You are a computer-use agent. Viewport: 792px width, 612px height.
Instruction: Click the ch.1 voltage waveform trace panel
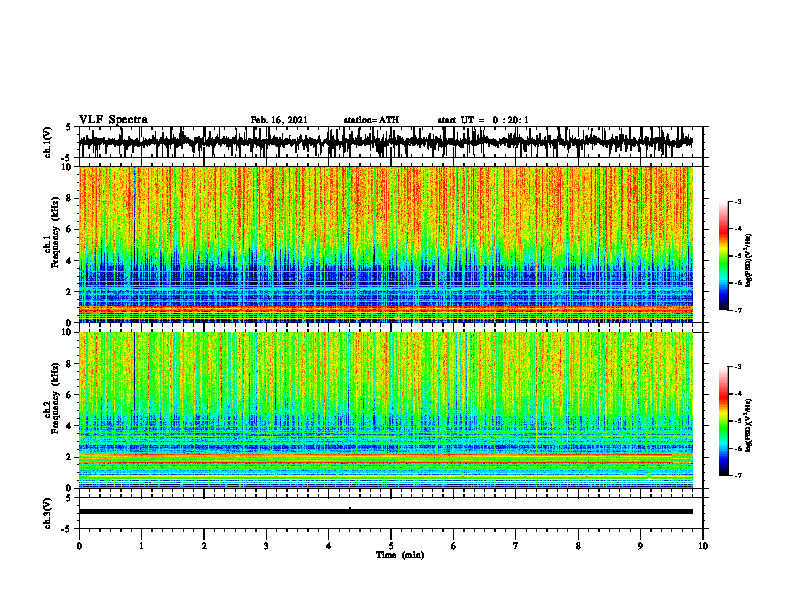click(x=391, y=142)
